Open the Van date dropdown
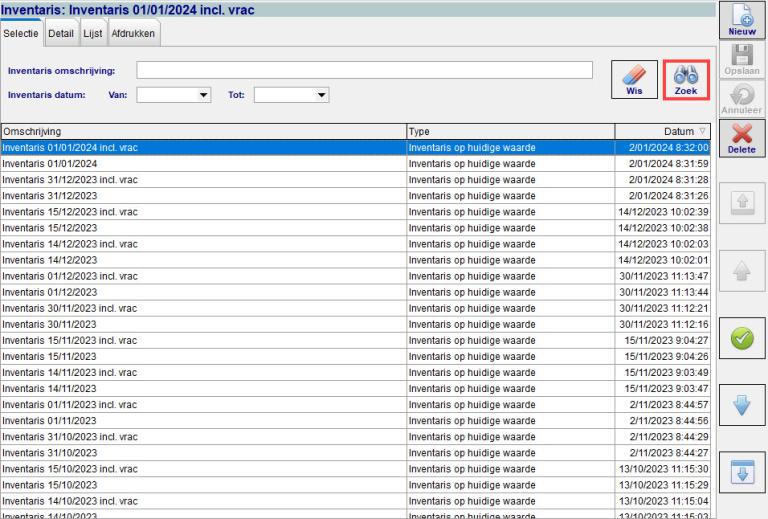This screenshot has width=768, height=519. (204, 96)
